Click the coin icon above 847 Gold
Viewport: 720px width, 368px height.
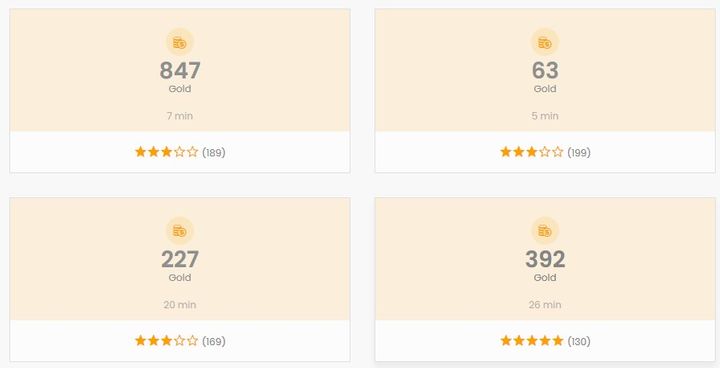pyautogui.click(x=180, y=42)
